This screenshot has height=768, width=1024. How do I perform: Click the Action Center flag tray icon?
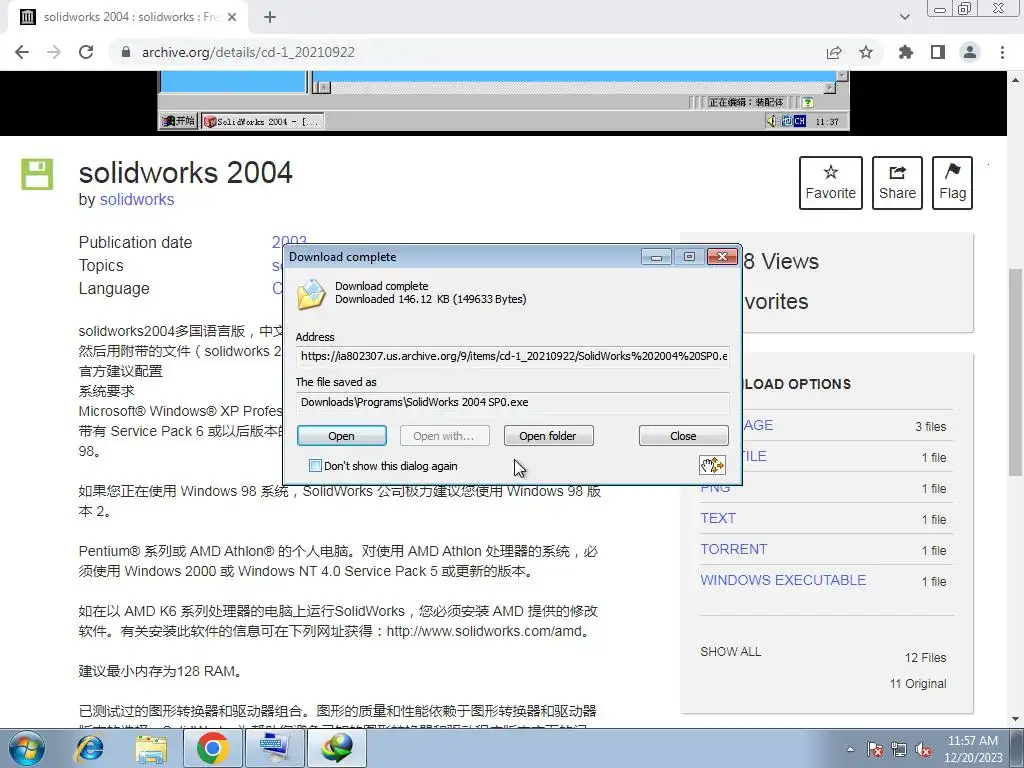pos(875,749)
